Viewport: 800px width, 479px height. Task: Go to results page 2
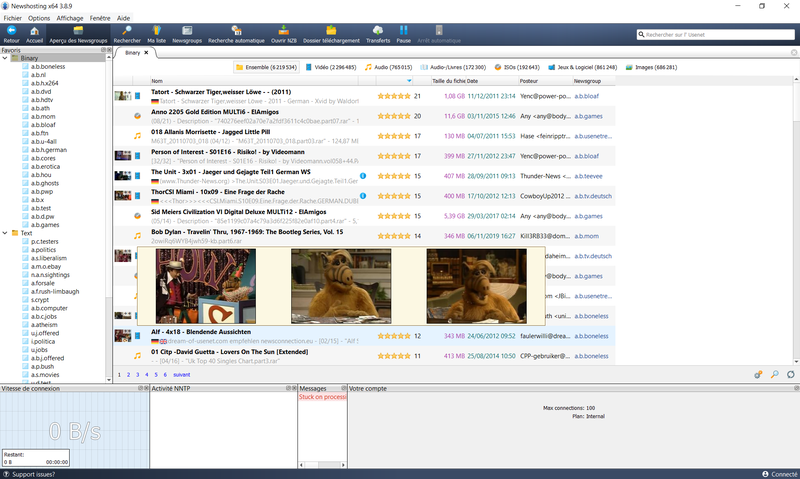[x=129, y=374]
